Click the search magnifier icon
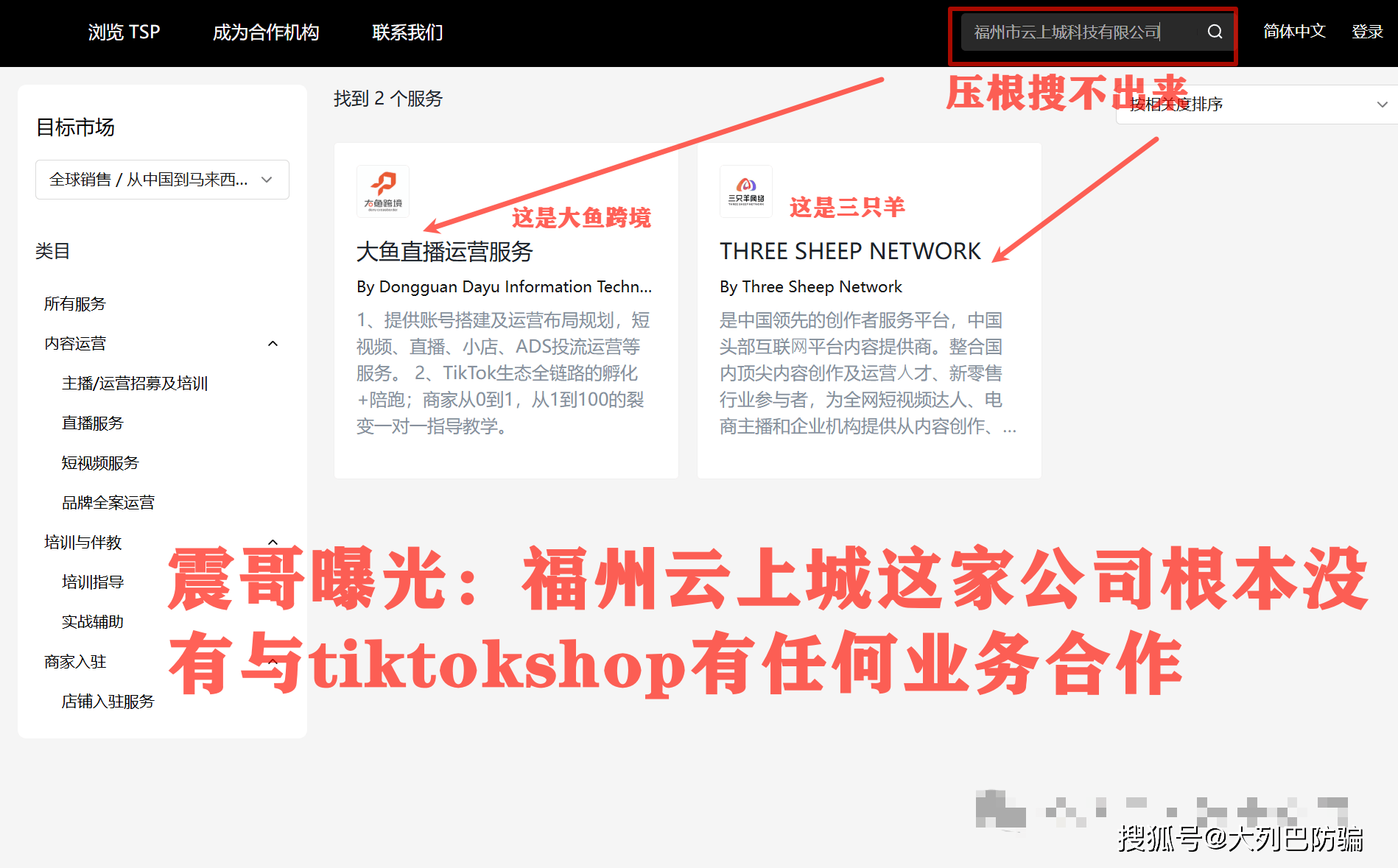The height and width of the screenshot is (868, 1398). (x=1215, y=32)
